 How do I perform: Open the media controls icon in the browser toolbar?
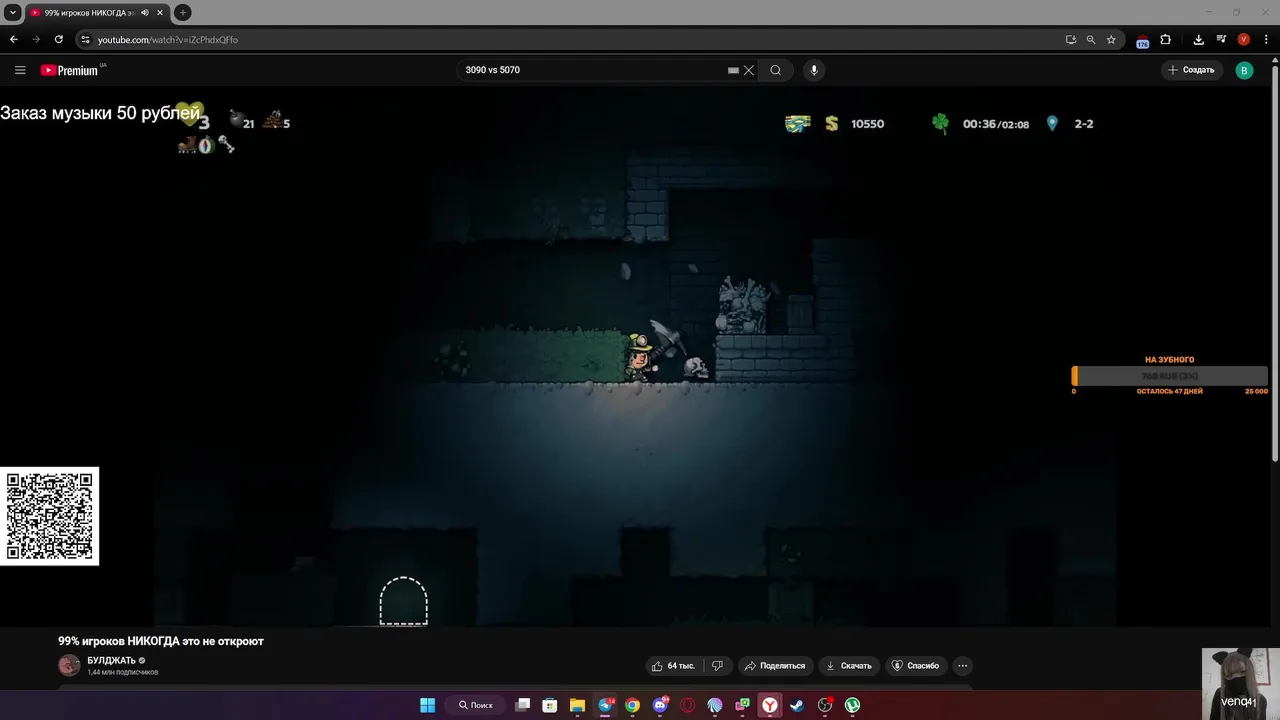[x=1221, y=40]
